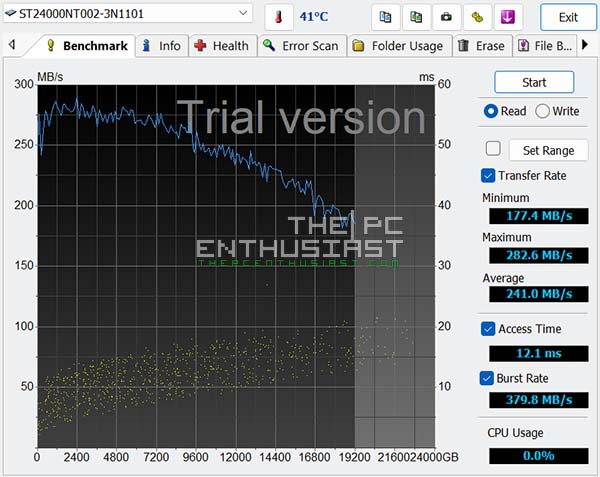
Task: Enable the Set Range checkbox
Action: pos(493,148)
